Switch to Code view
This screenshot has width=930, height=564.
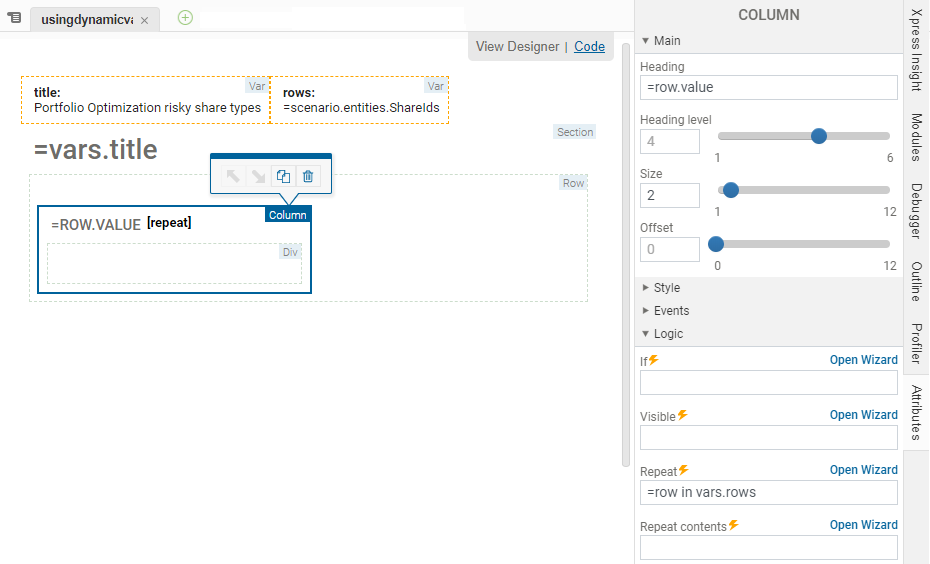[x=589, y=46]
